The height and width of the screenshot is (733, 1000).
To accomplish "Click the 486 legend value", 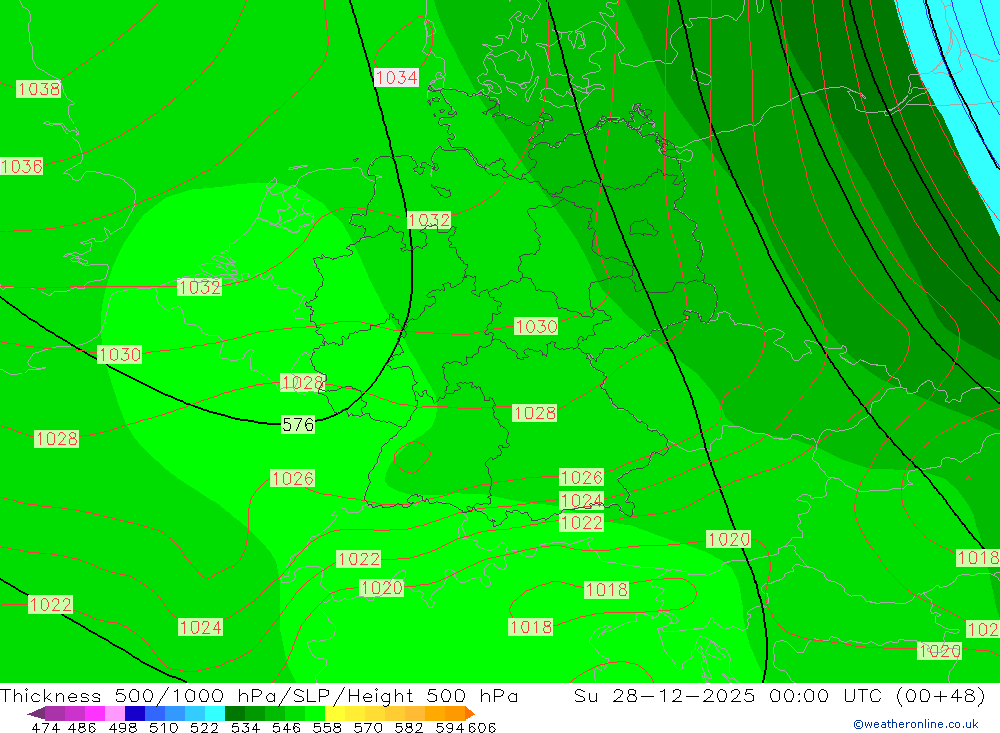I will click(82, 728).
